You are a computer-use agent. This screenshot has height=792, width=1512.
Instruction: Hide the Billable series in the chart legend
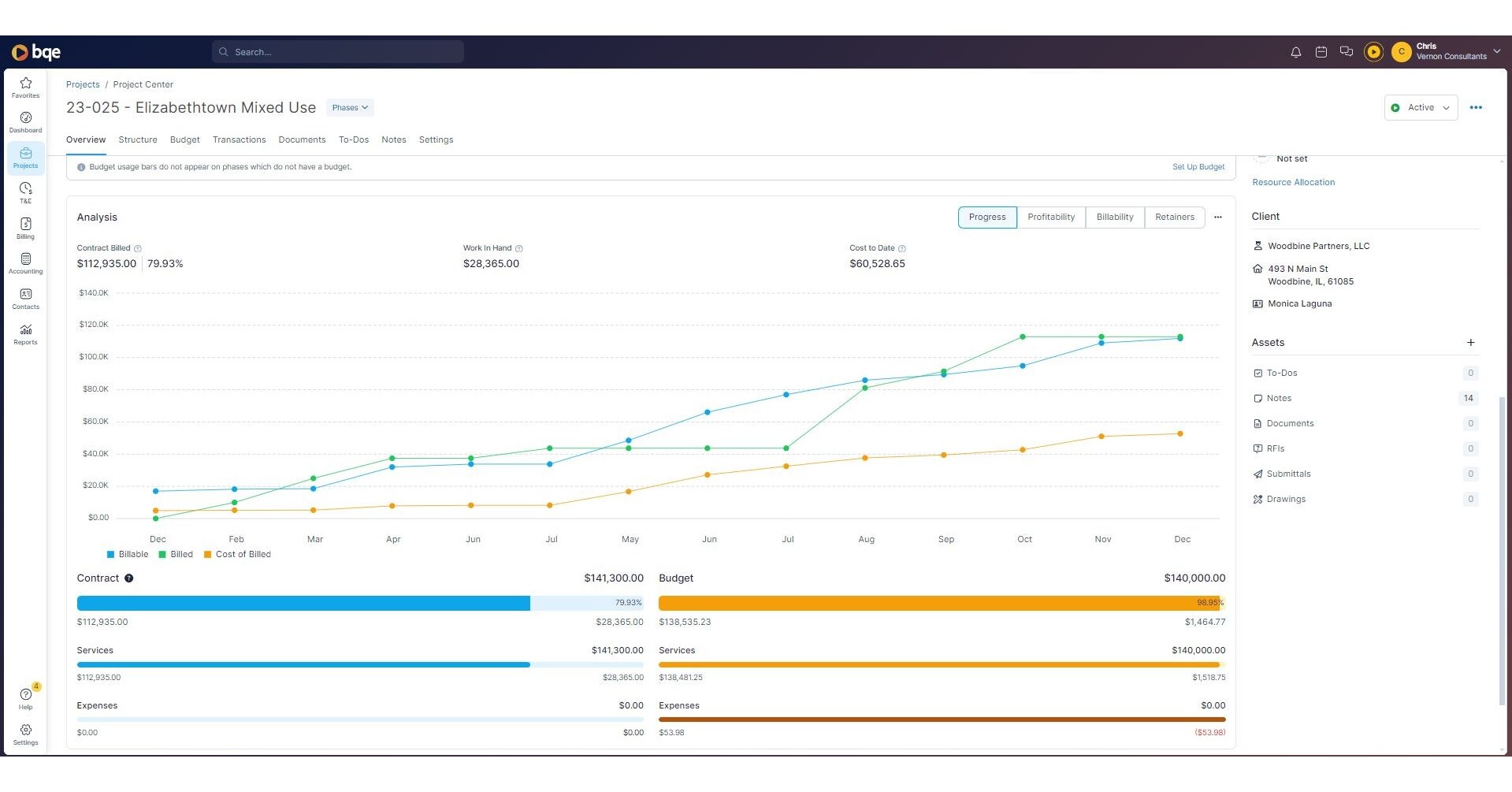pyautogui.click(x=128, y=554)
